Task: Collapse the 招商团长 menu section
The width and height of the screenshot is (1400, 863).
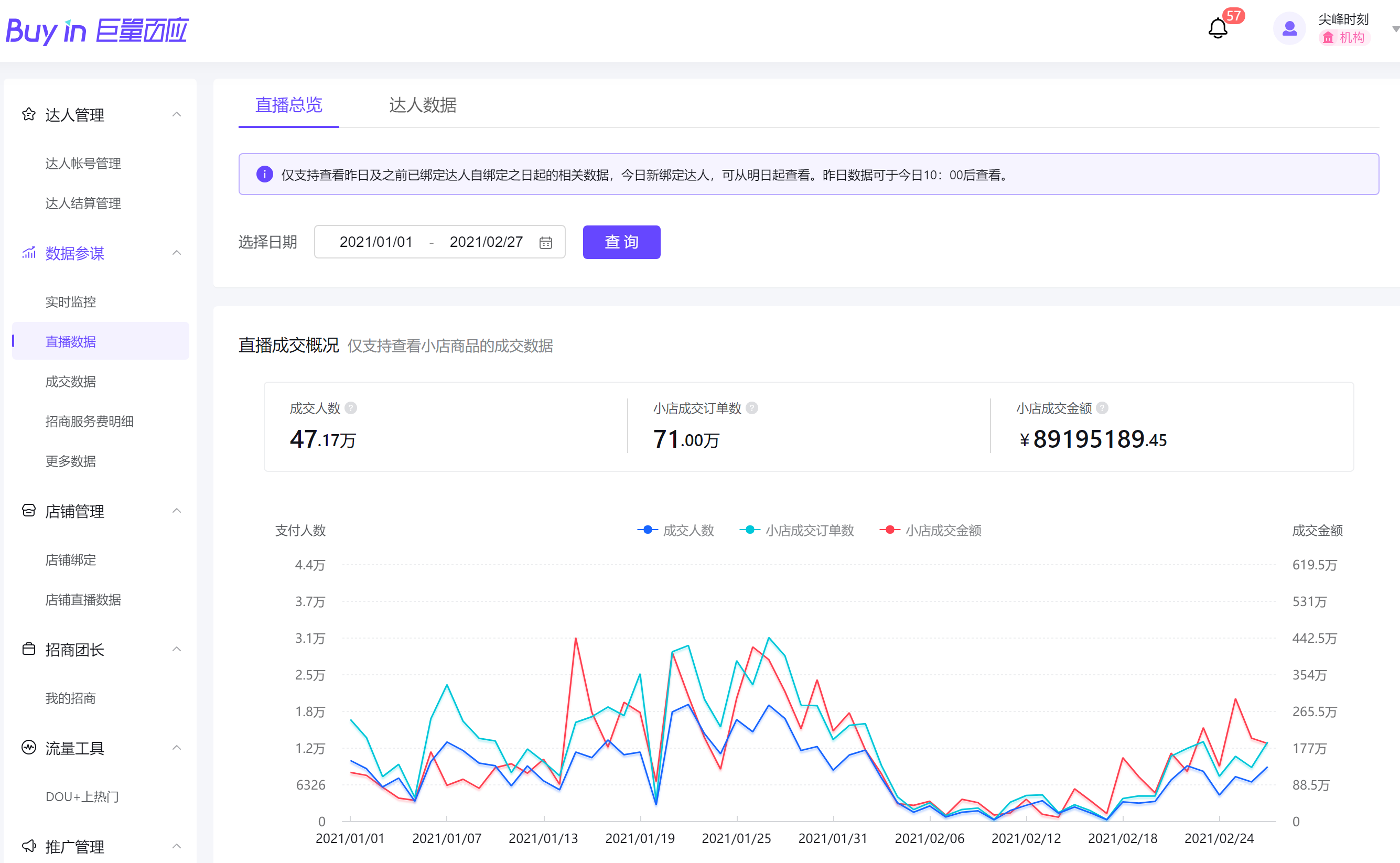Action: [176, 650]
